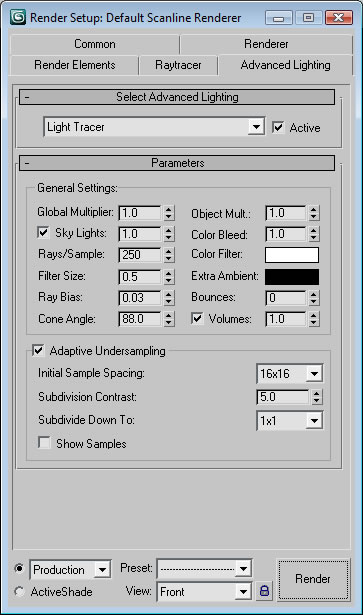Open the View dropdown showing Front

pyautogui.click(x=204, y=591)
